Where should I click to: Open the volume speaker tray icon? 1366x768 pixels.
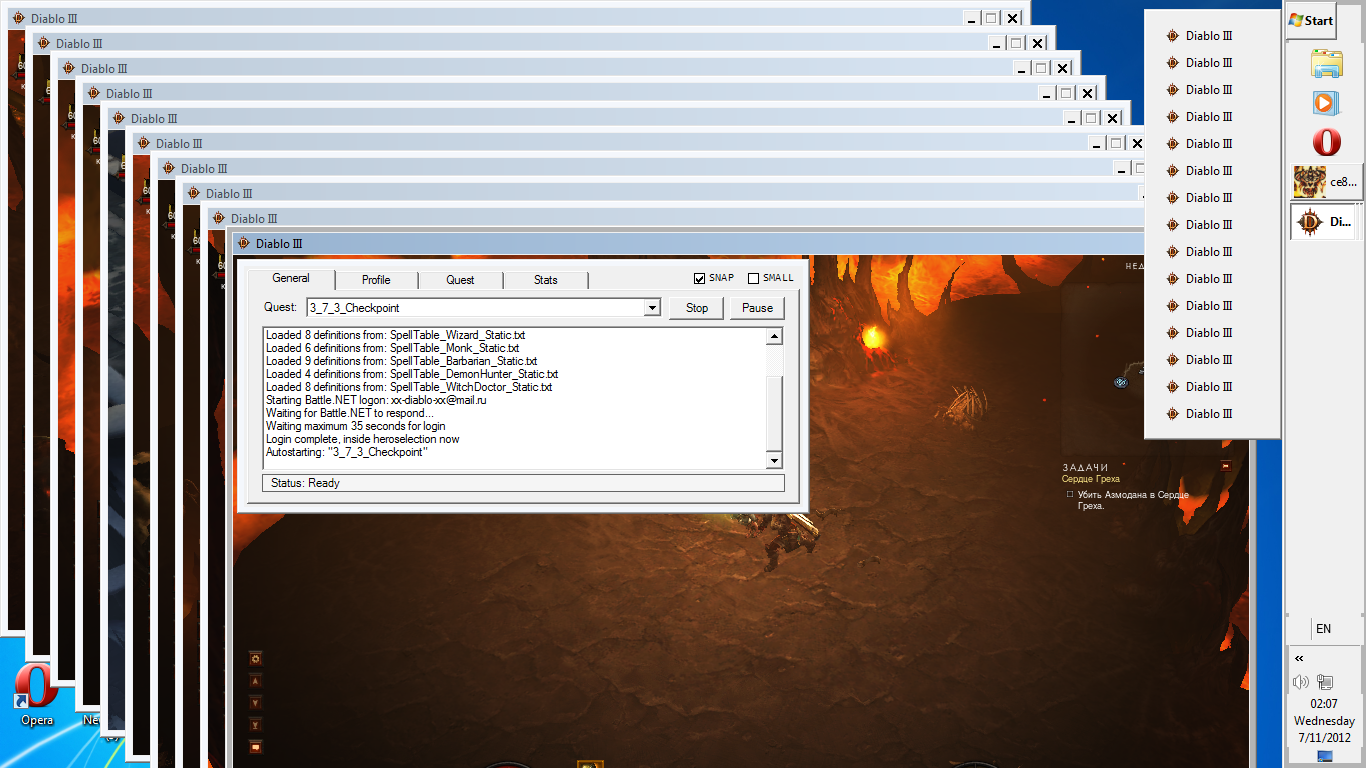[x=1301, y=682]
